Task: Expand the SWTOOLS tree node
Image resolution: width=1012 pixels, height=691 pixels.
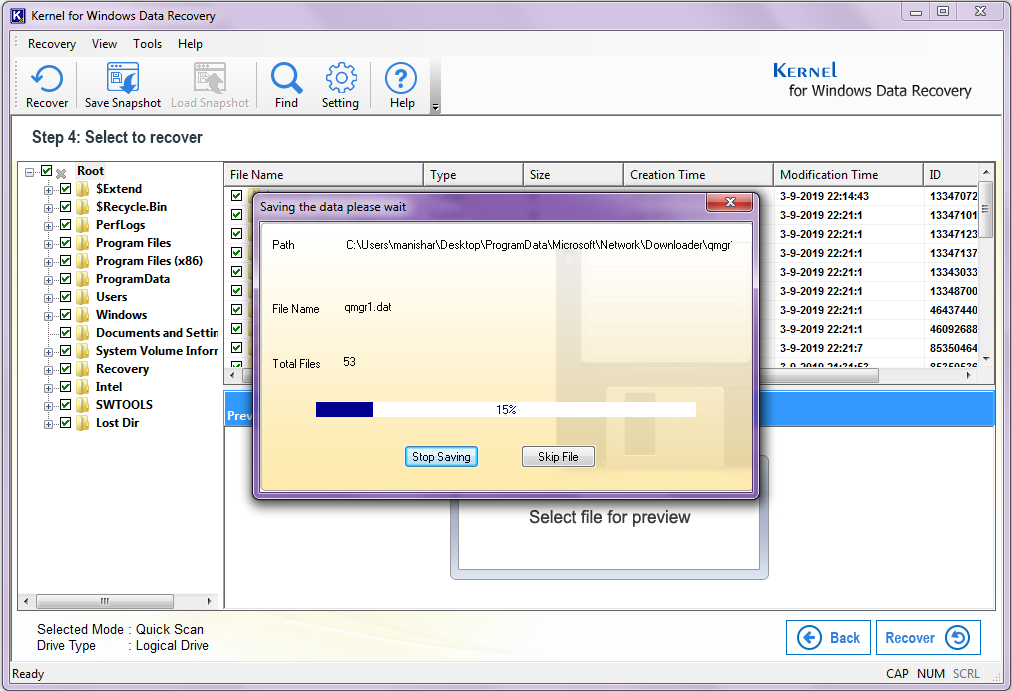Action: 48,406
